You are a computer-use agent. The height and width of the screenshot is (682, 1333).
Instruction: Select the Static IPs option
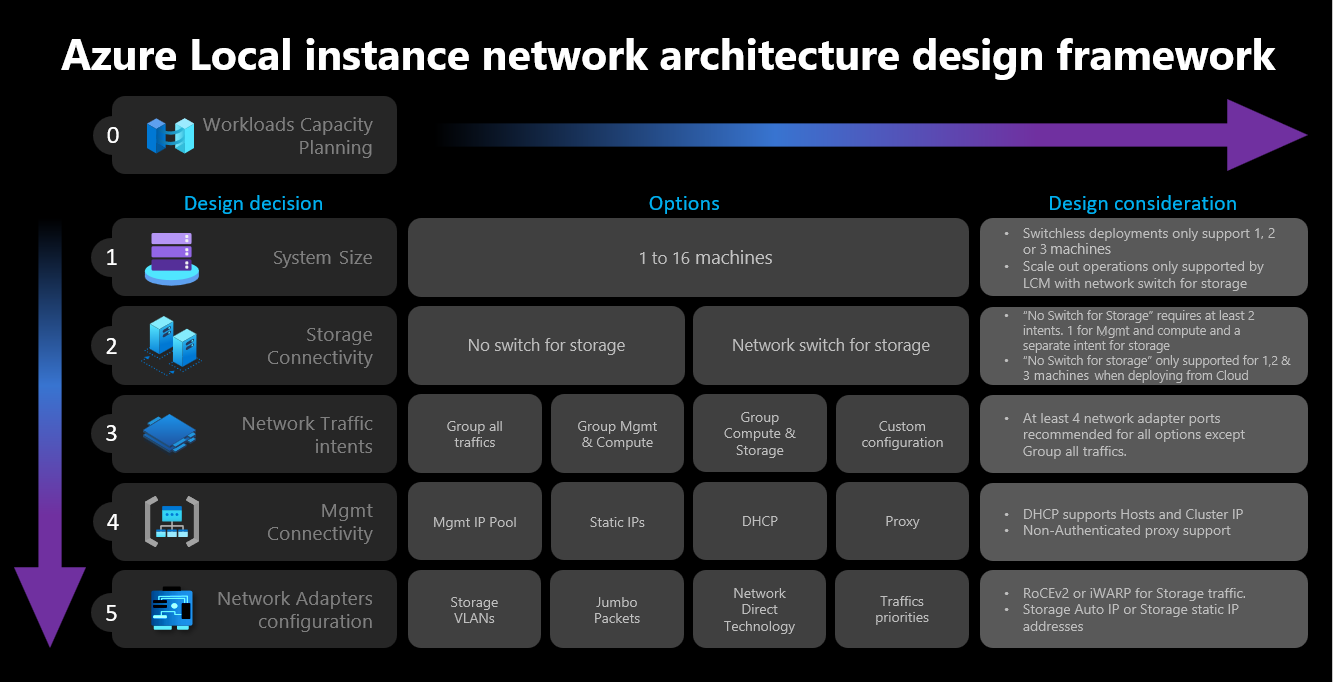(x=617, y=522)
